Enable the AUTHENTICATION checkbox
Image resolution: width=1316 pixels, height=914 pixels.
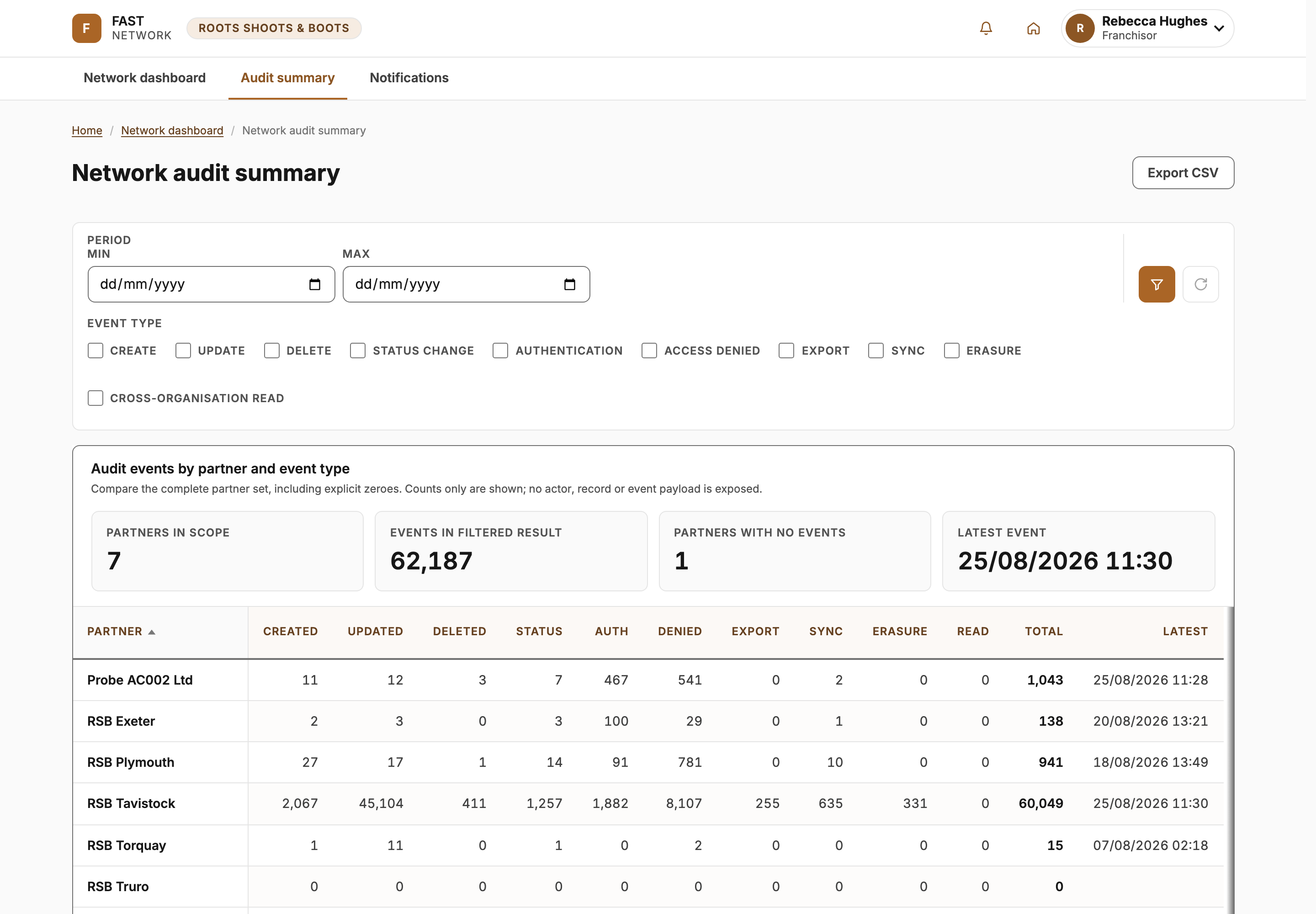[500, 351]
